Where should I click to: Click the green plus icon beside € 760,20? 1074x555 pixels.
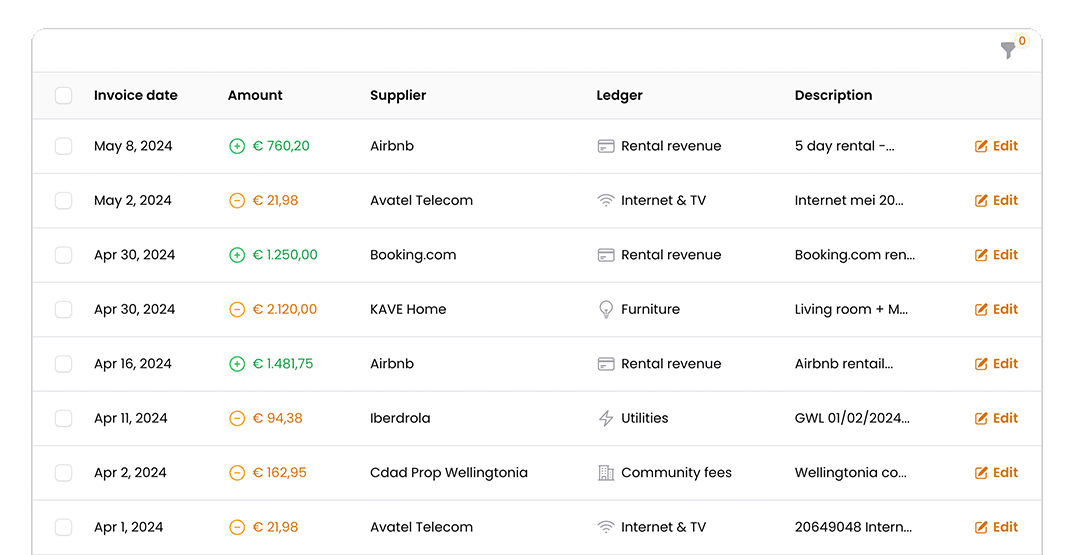pos(237,146)
